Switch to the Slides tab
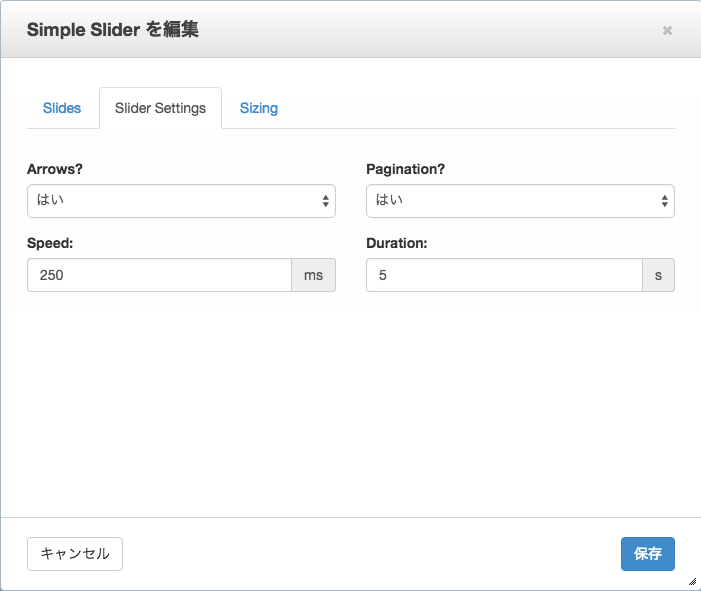 coord(62,108)
